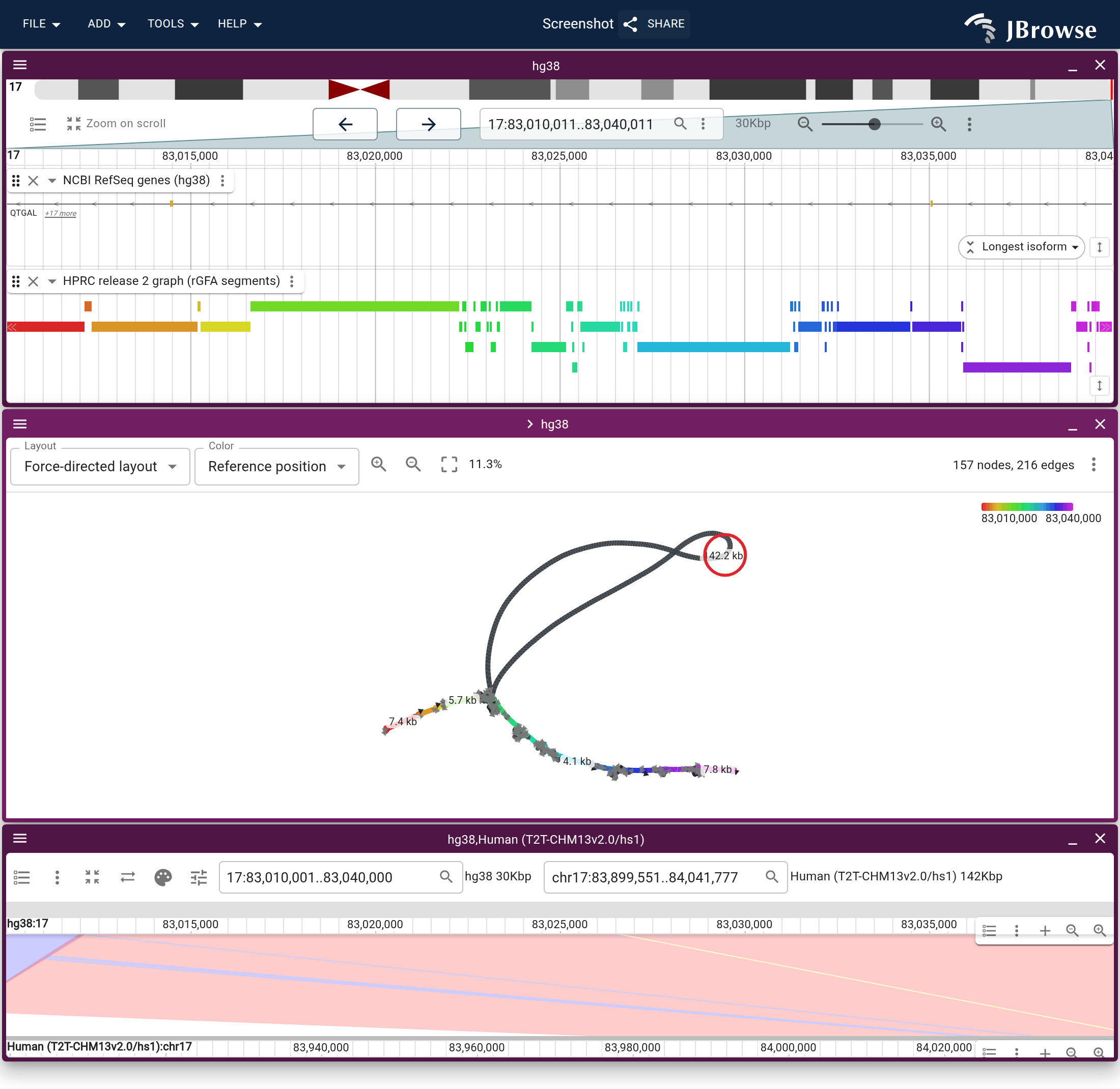The height and width of the screenshot is (1089, 1120).
Task: Open Reference position color dropdown
Action: pos(276,466)
